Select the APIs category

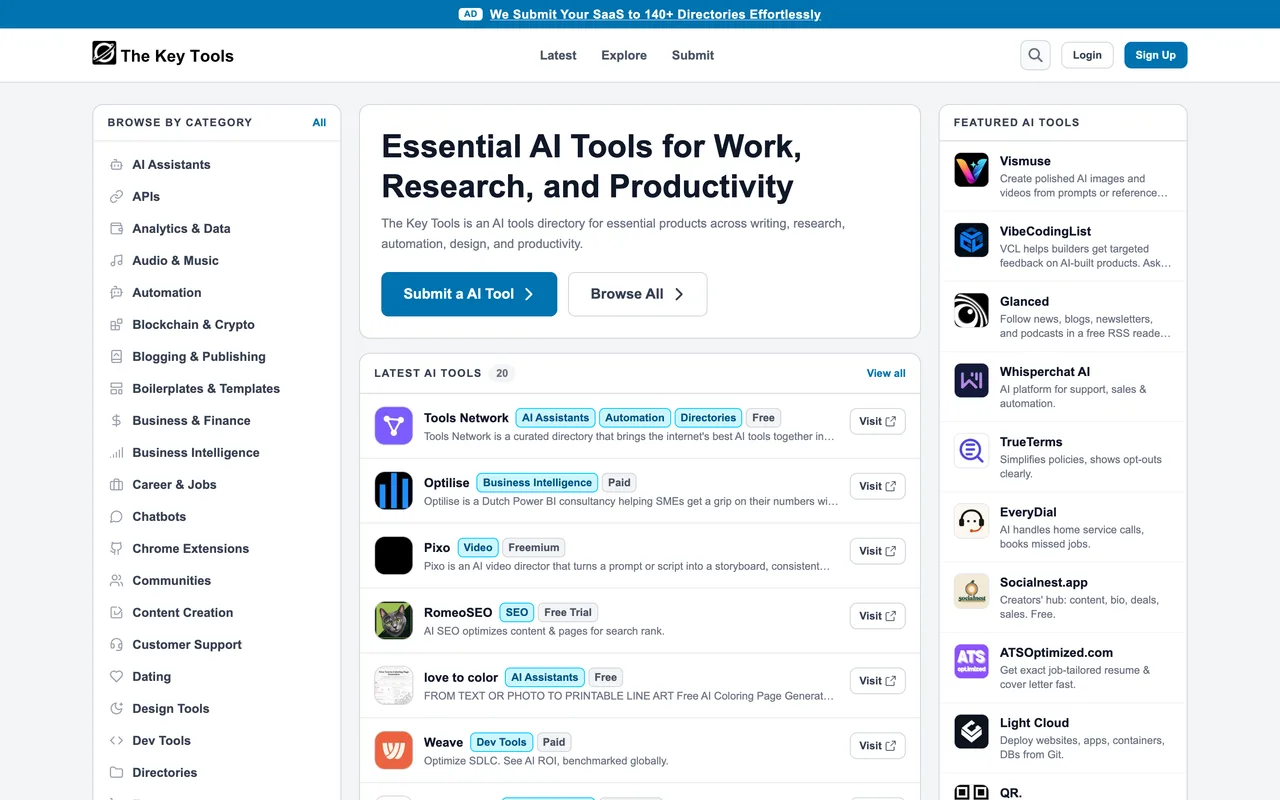217,196
